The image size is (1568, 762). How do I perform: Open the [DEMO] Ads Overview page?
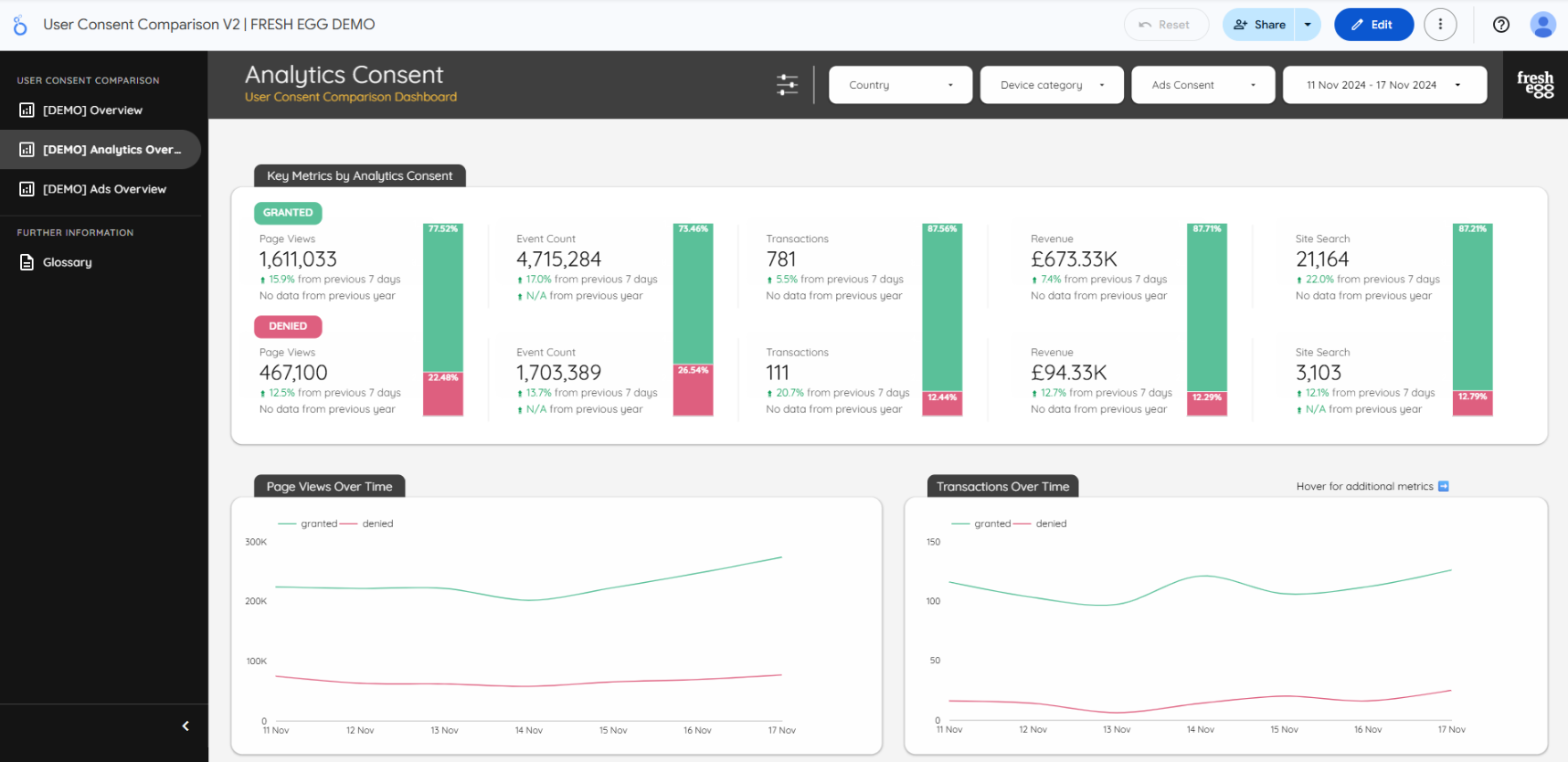(104, 189)
